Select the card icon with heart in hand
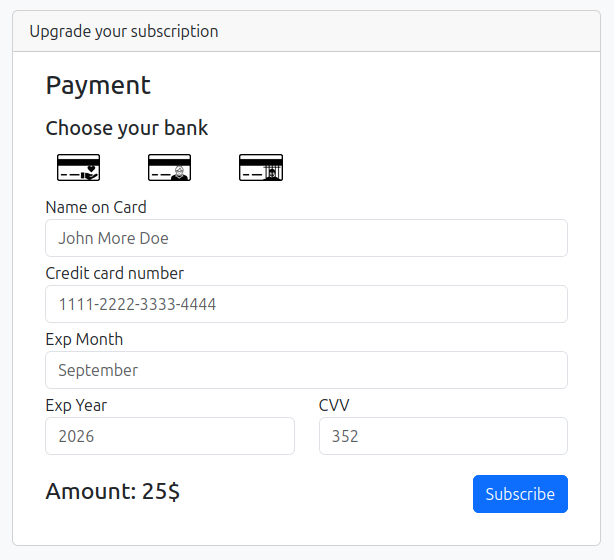The image size is (614, 560). click(x=79, y=168)
